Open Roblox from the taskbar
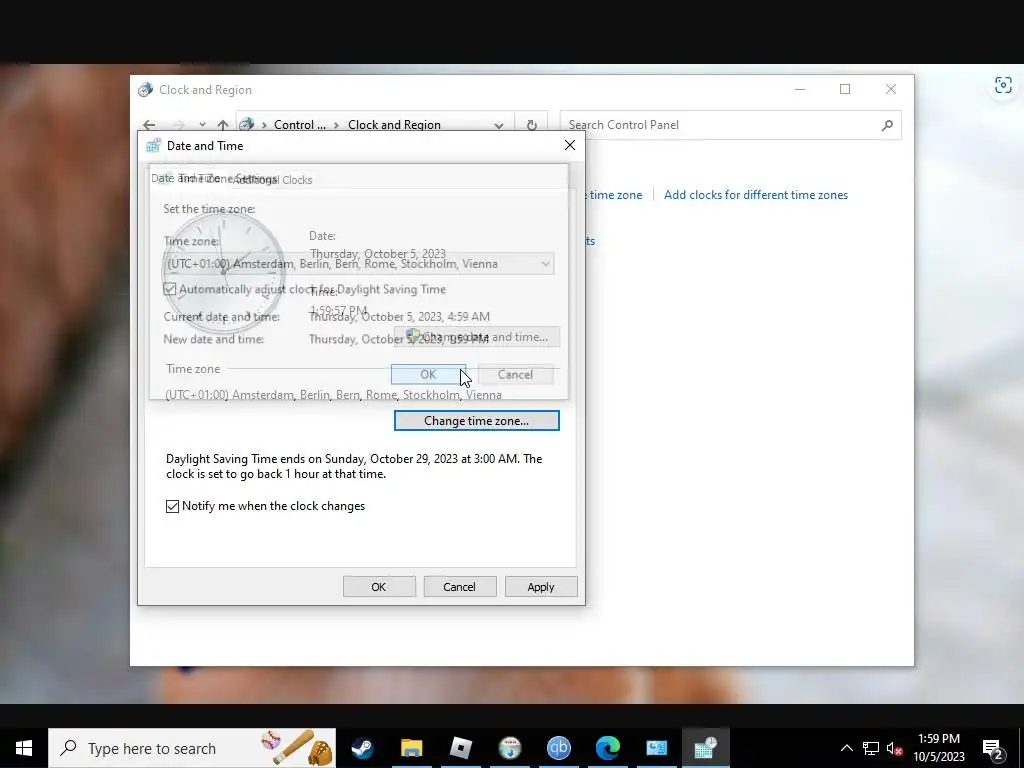This screenshot has width=1024, height=768. click(x=460, y=748)
